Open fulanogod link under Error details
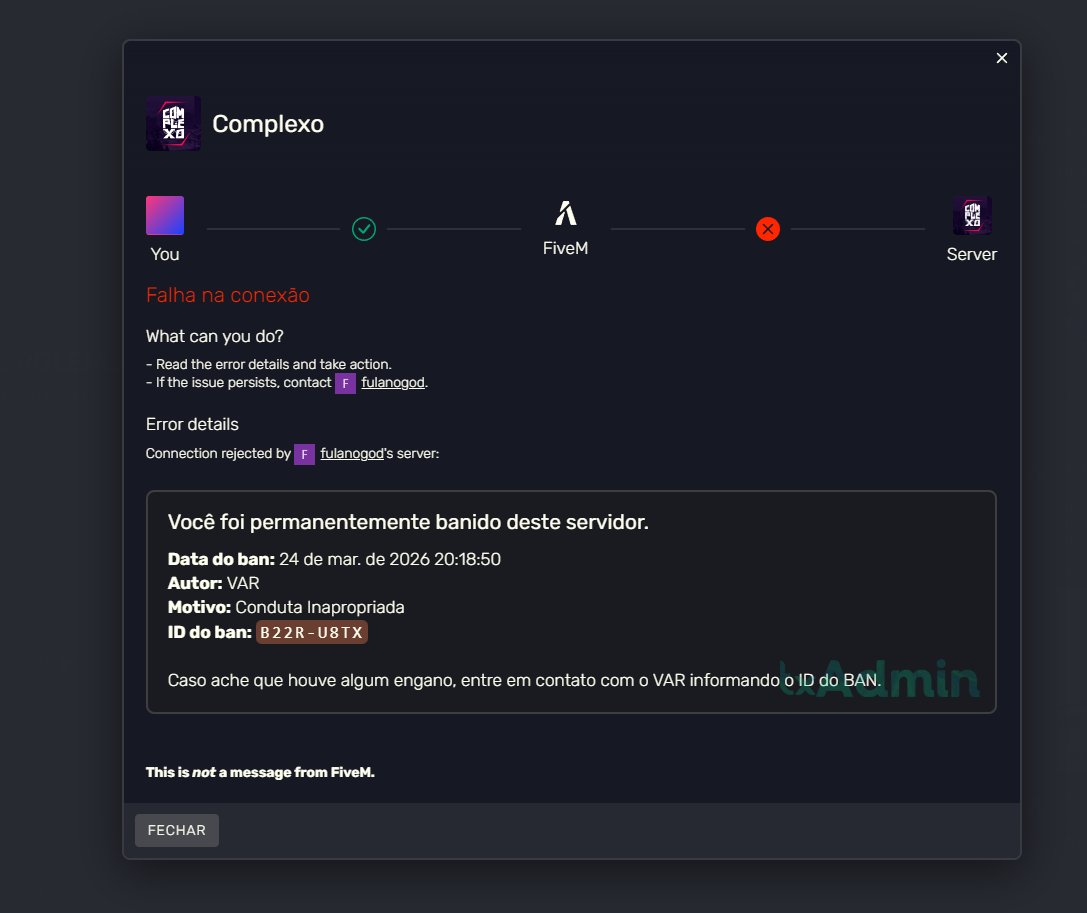 [x=352, y=453]
